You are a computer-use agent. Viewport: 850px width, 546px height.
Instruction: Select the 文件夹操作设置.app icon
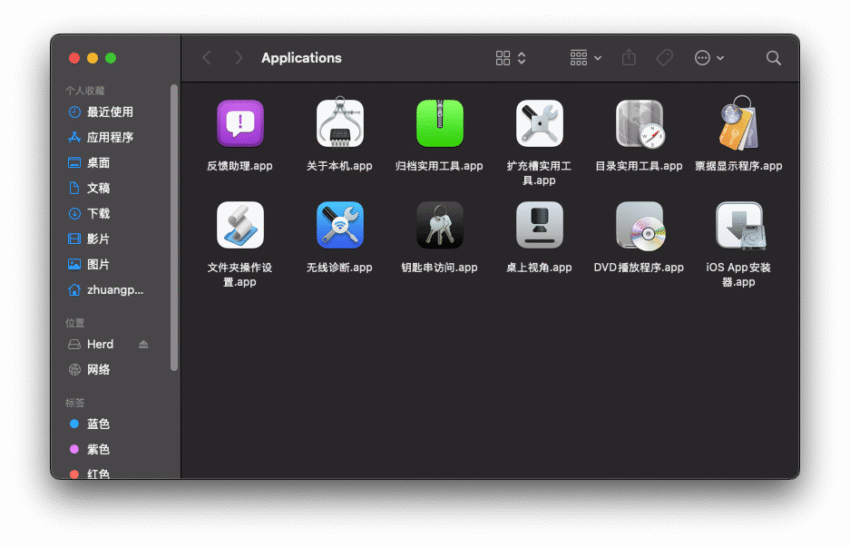click(240, 225)
